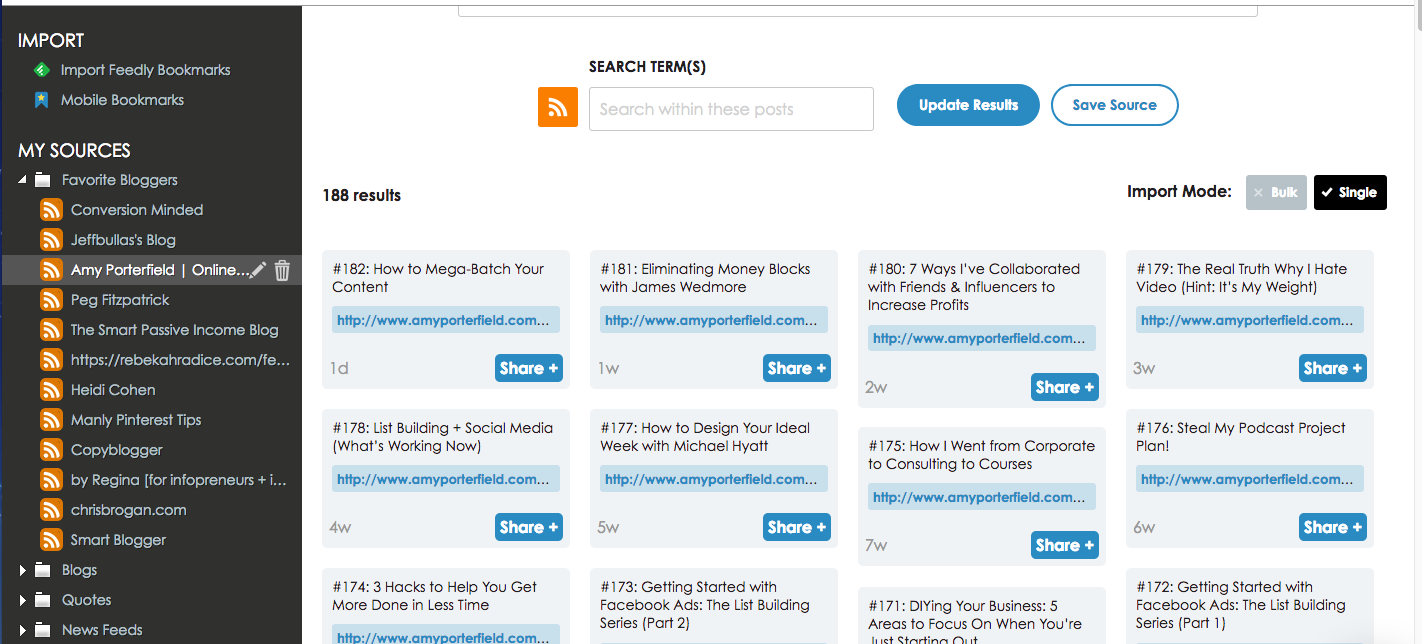Open the URL link in post #175 card

pos(982,497)
